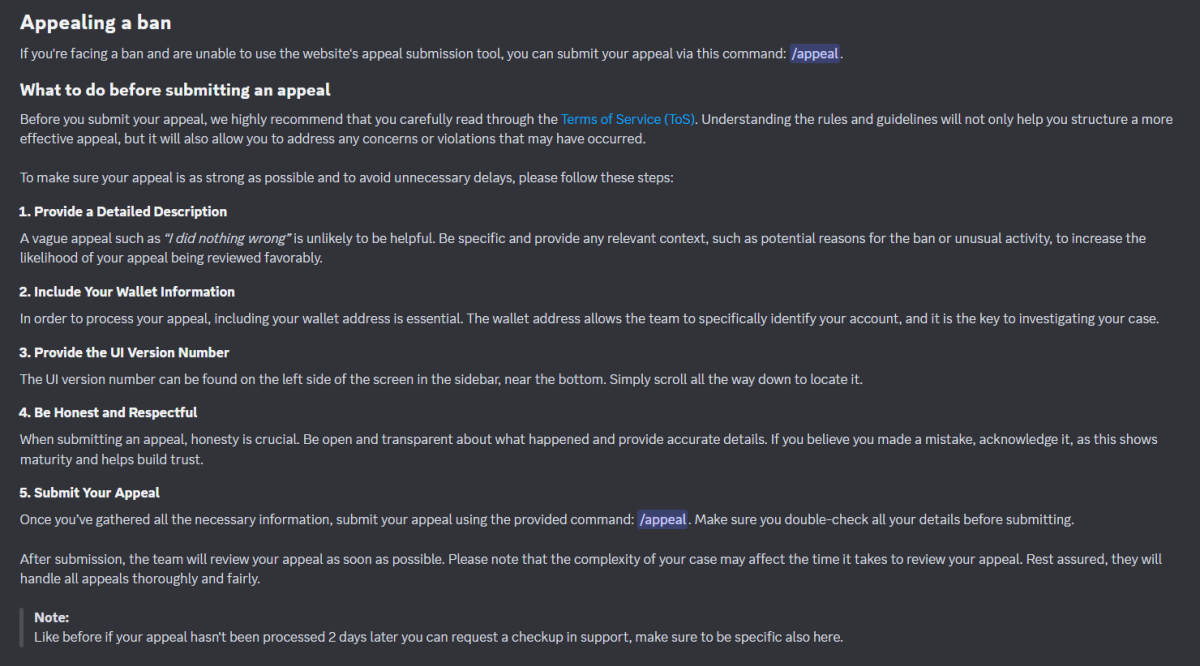
Task: Click the "5. Submit Your Appeal" heading
Action: coord(90,493)
